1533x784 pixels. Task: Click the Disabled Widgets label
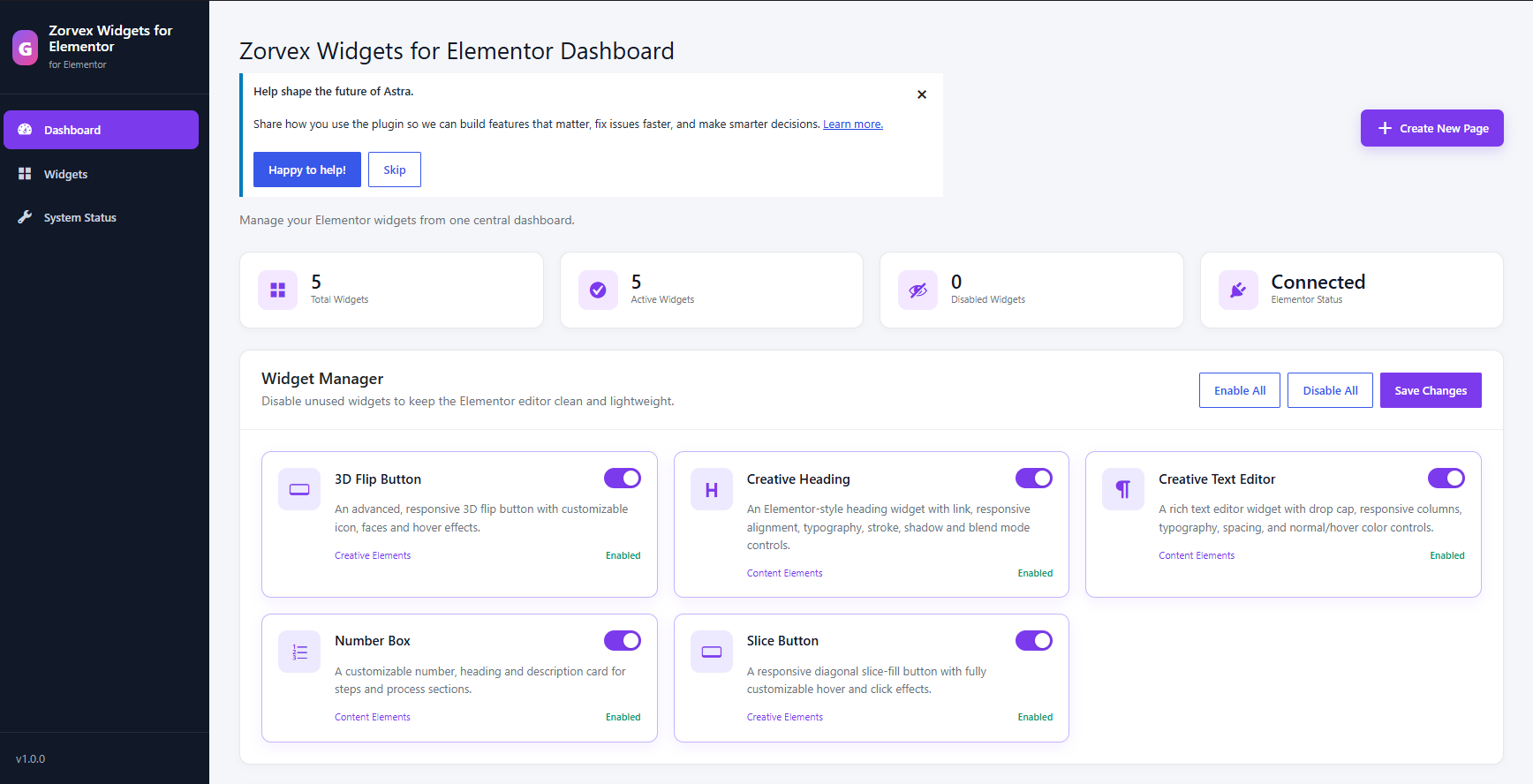pos(988,300)
